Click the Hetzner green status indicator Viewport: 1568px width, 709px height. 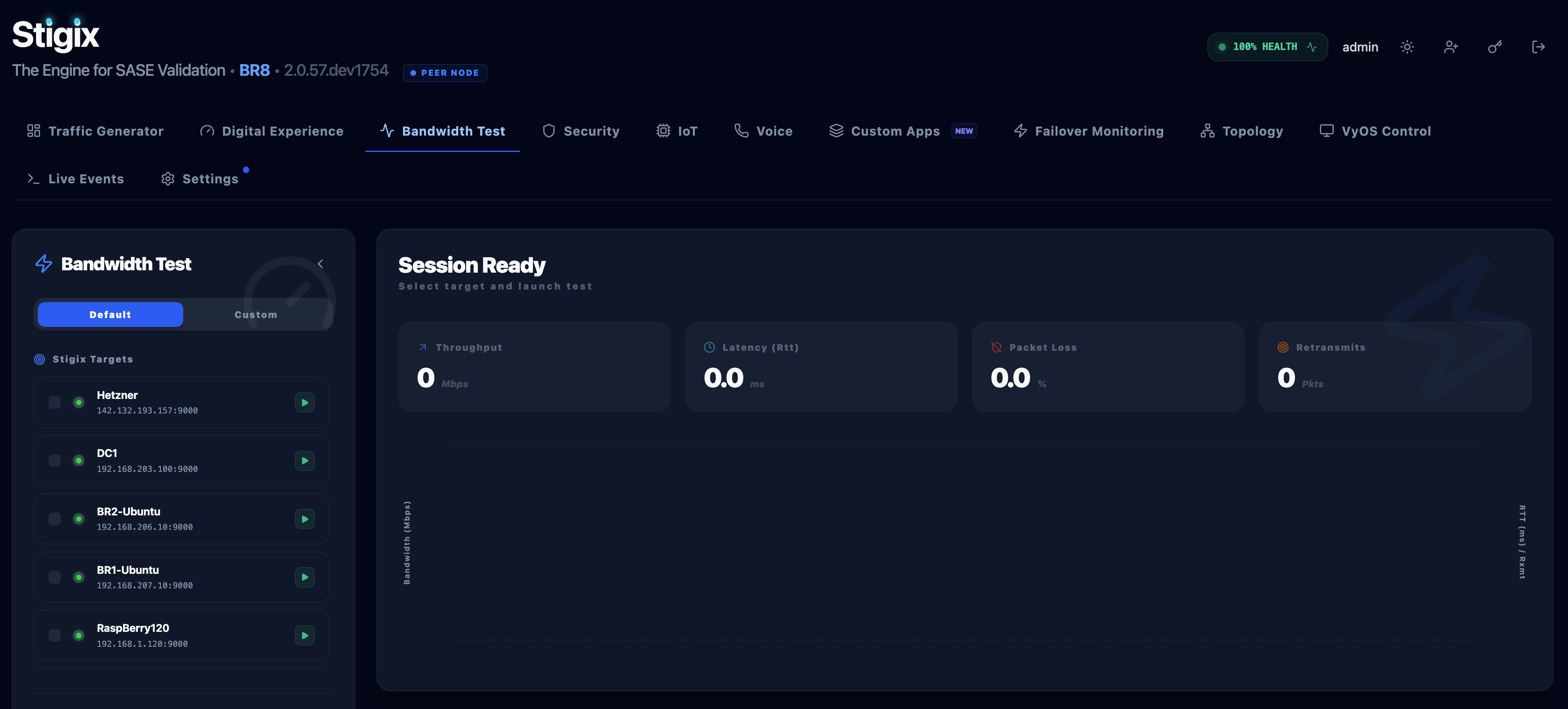79,403
